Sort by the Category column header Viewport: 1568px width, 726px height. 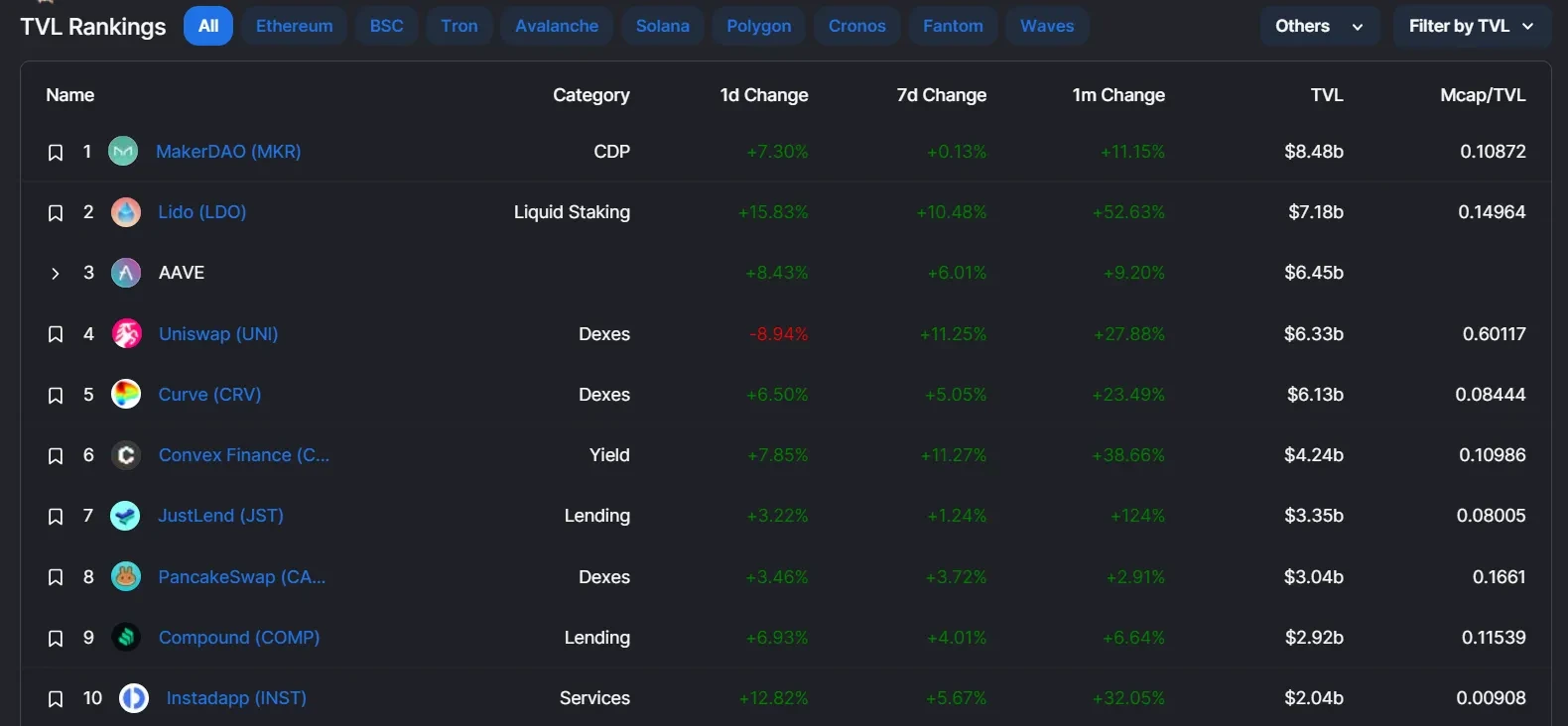[x=591, y=95]
